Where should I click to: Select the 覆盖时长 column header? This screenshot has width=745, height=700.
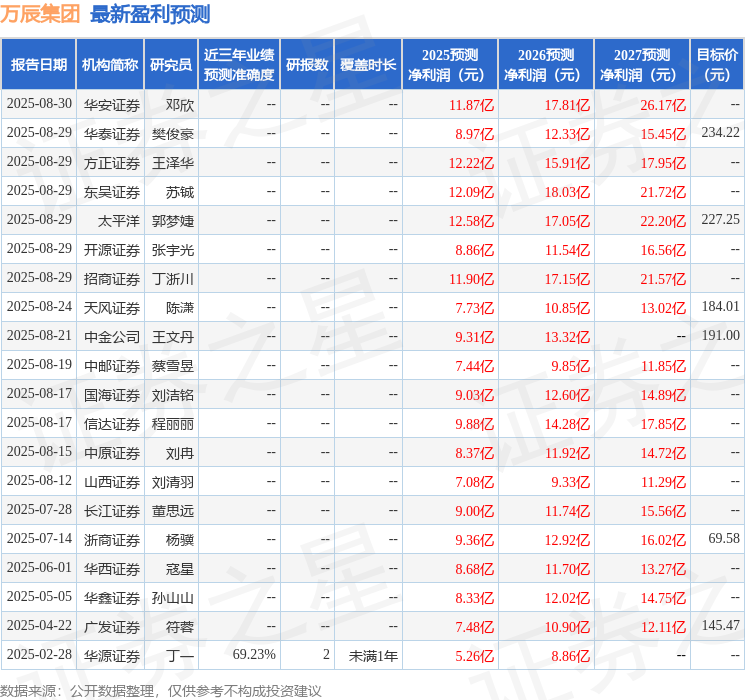pyautogui.click(x=368, y=65)
